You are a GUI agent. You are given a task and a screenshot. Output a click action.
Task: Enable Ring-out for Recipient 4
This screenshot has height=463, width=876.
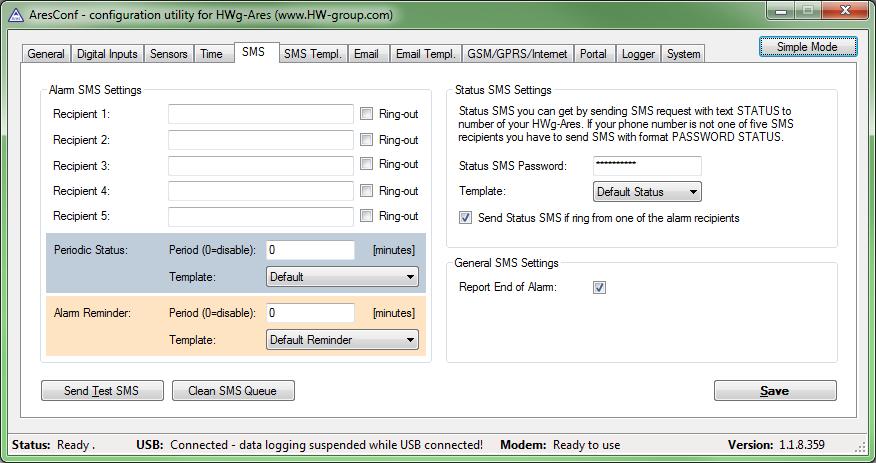click(366, 191)
